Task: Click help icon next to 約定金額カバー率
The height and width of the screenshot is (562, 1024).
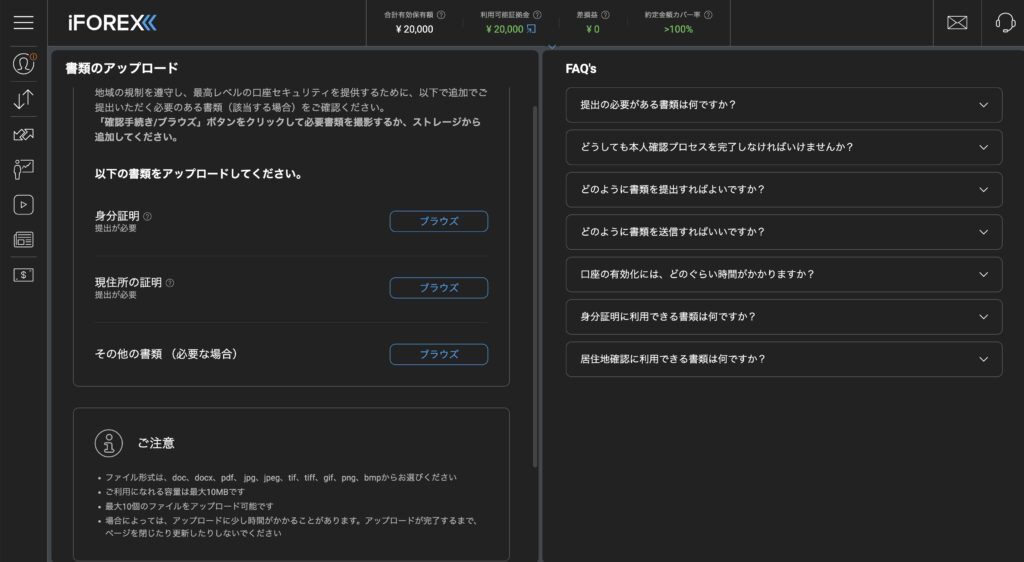Action: click(x=709, y=14)
